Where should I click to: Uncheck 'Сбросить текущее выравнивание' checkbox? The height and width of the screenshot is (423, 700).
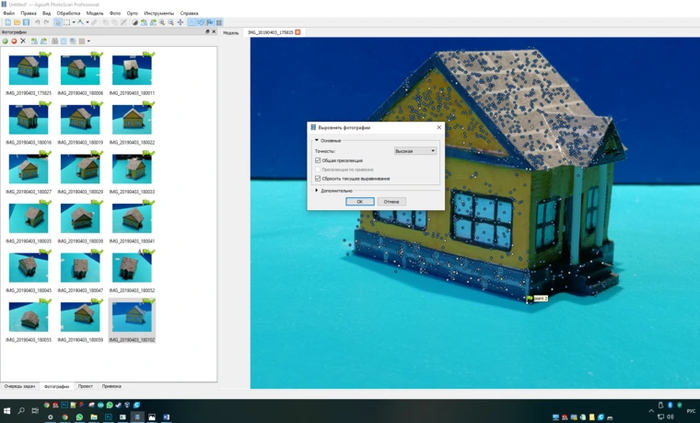(318, 178)
